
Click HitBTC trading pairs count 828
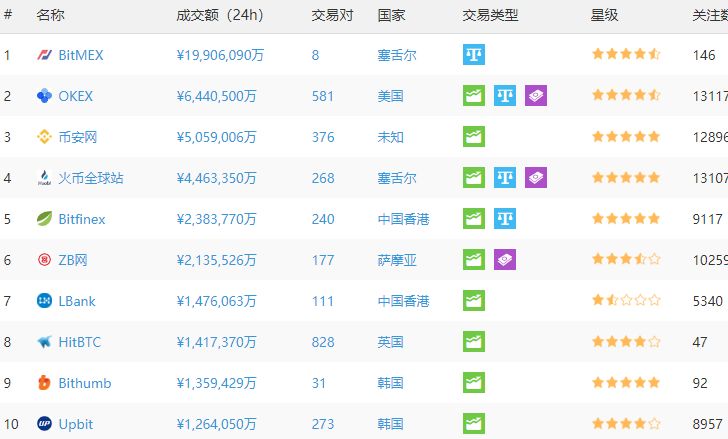point(323,342)
